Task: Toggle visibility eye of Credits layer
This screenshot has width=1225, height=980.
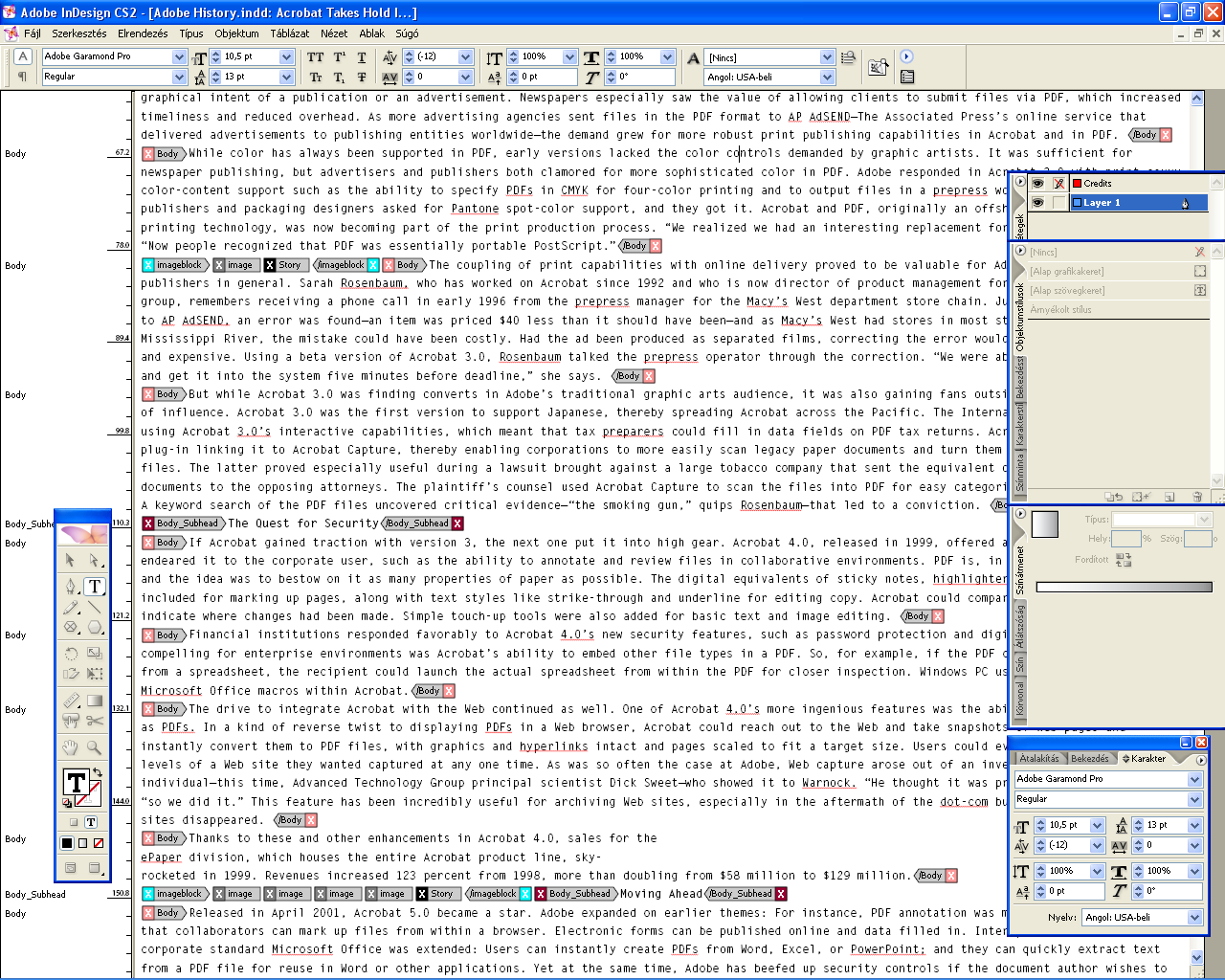Action: [1037, 183]
